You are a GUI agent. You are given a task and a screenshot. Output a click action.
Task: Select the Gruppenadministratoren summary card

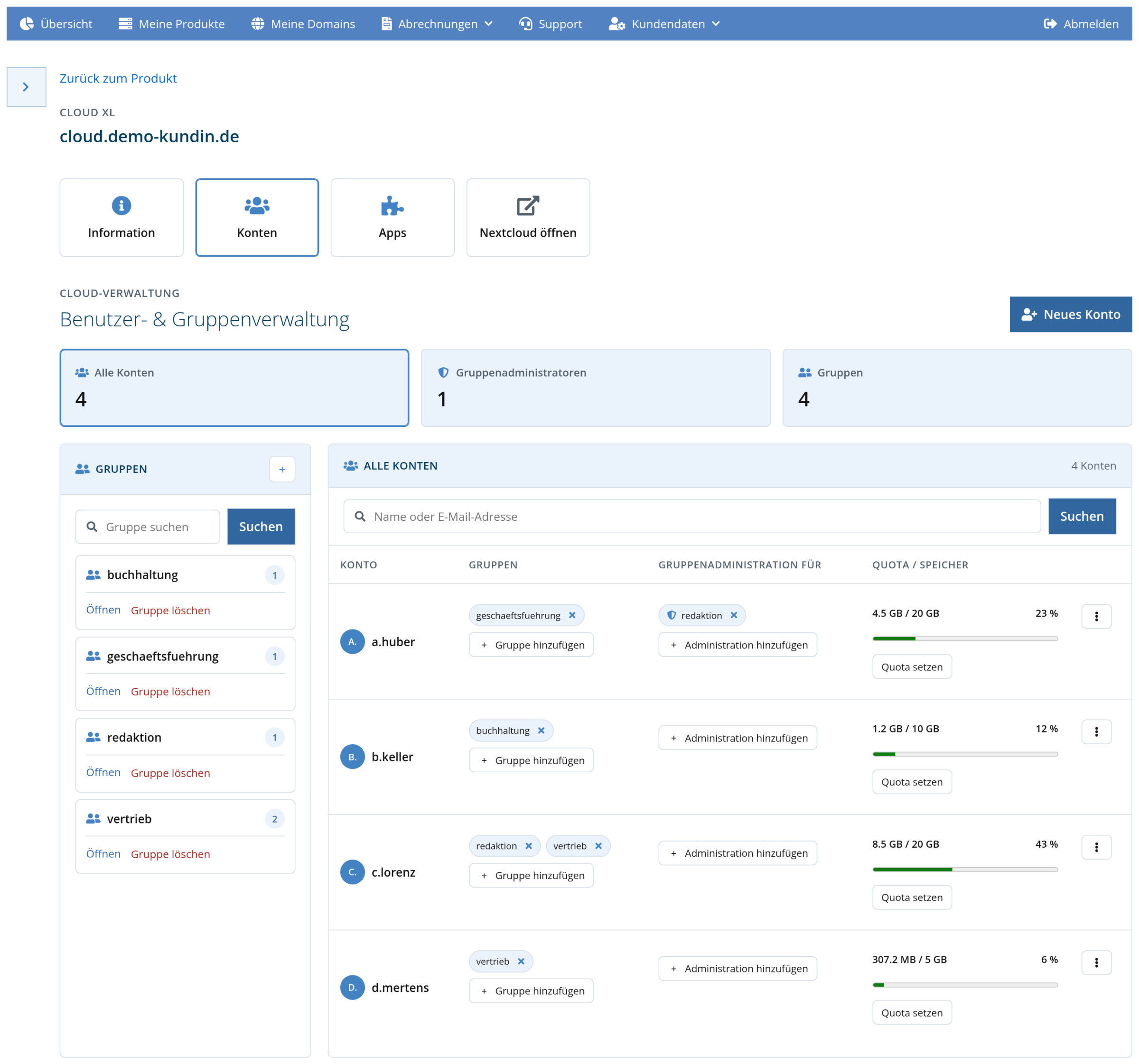pos(595,388)
